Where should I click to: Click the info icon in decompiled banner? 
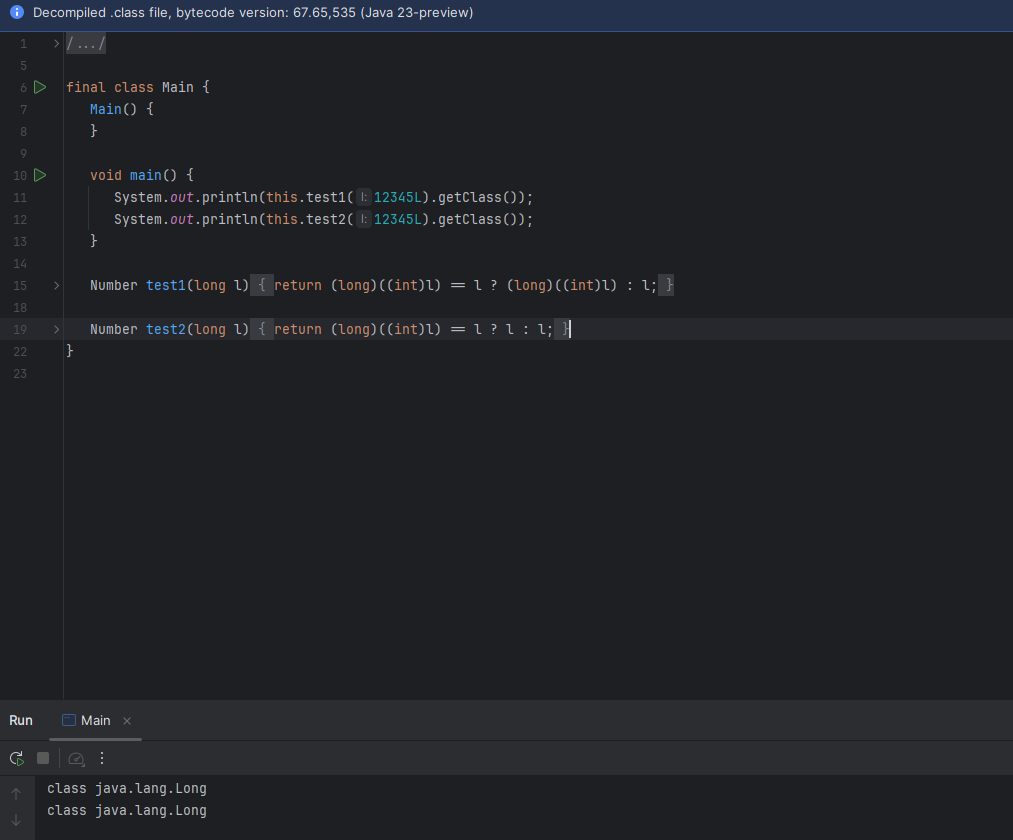pos(17,12)
